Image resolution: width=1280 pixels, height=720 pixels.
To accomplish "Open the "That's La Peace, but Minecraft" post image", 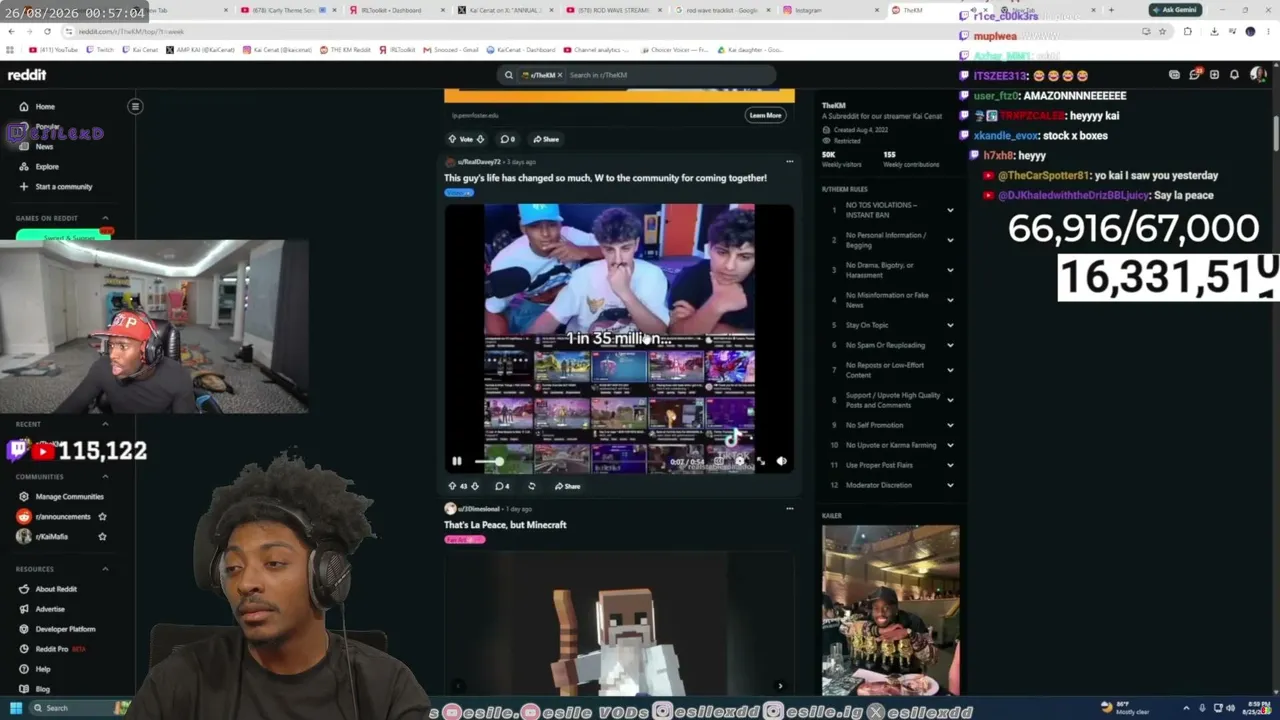I will (619, 622).
